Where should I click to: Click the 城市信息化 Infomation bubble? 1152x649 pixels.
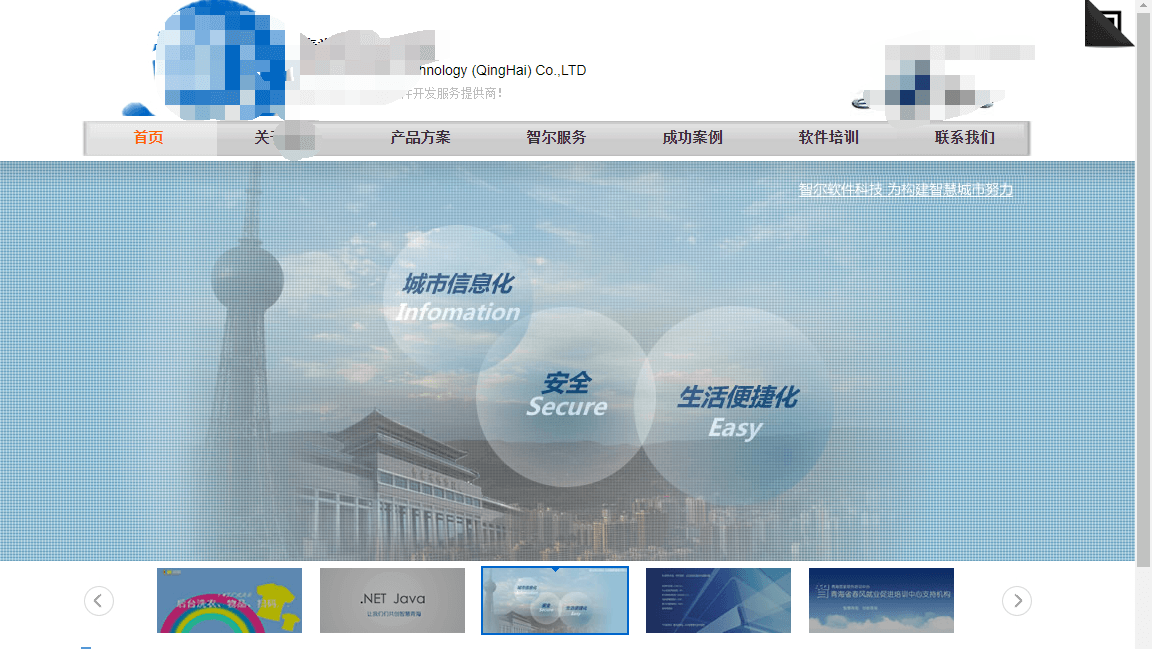click(457, 296)
